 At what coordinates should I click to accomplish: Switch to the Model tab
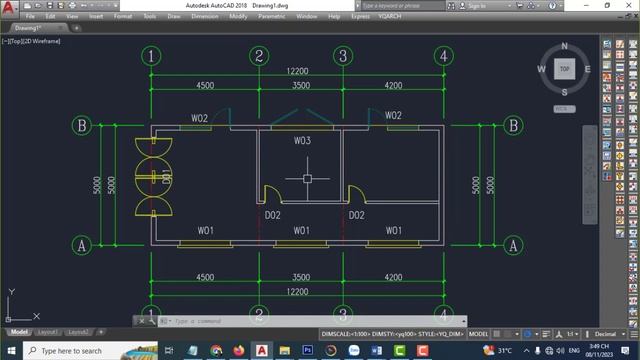coord(19,332)
